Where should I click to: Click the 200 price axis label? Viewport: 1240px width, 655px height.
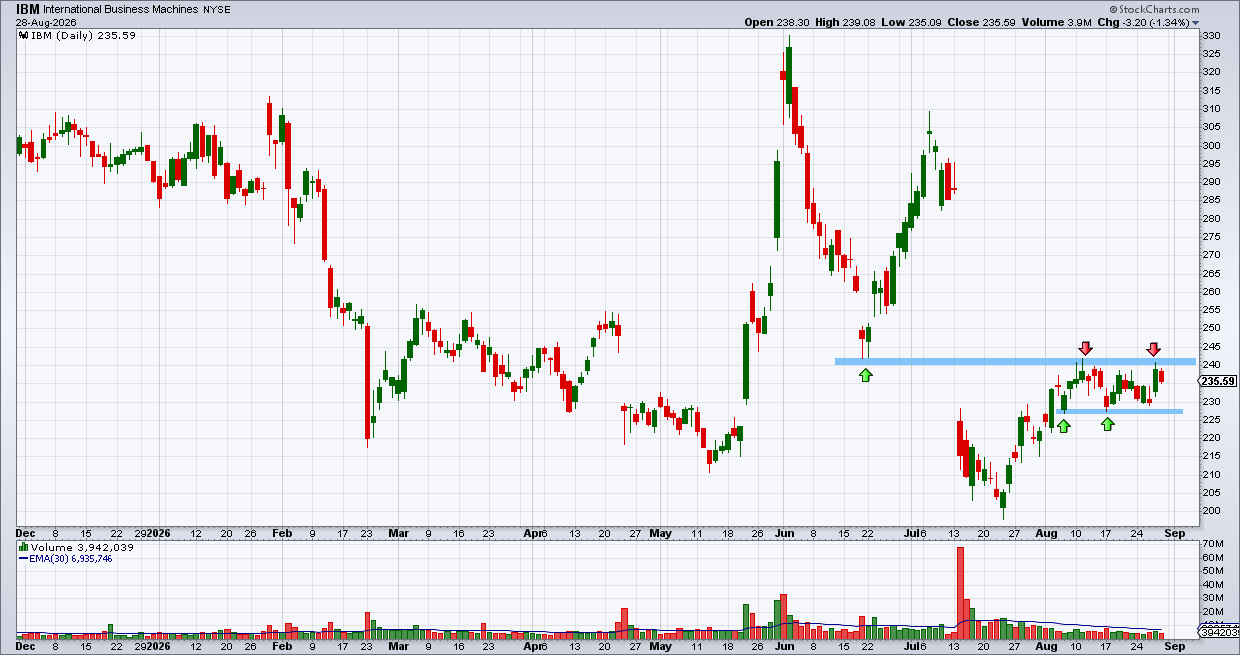(x=1211, y=511)
